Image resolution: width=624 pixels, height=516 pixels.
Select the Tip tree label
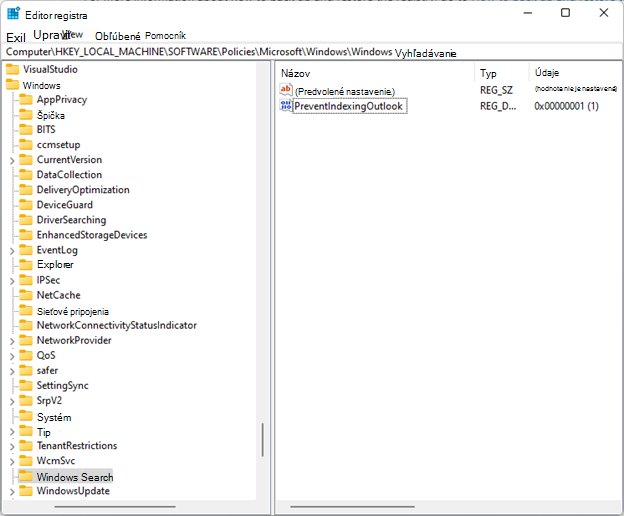pos(44,432)
